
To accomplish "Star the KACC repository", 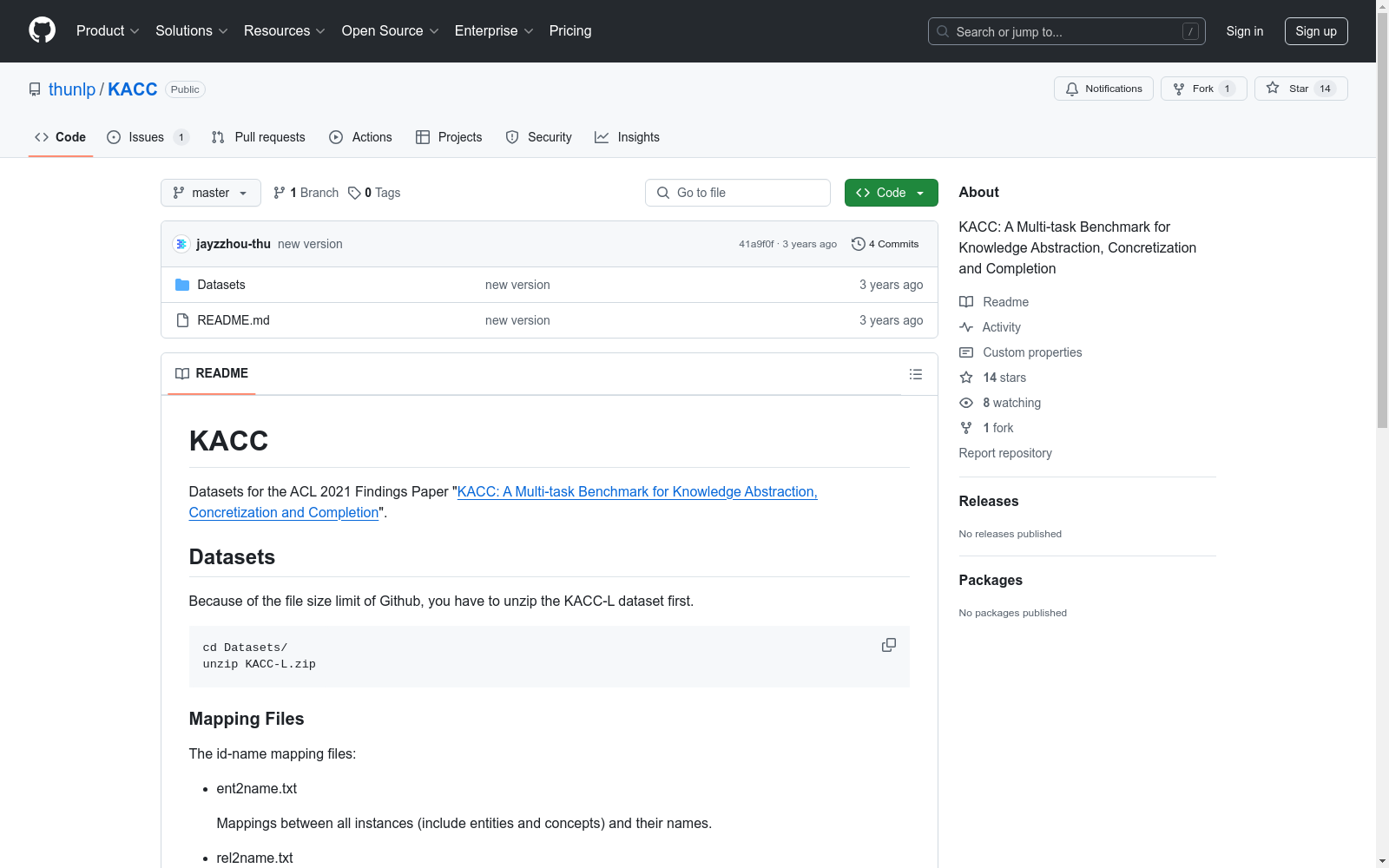I will click(x=1300, y=89).
